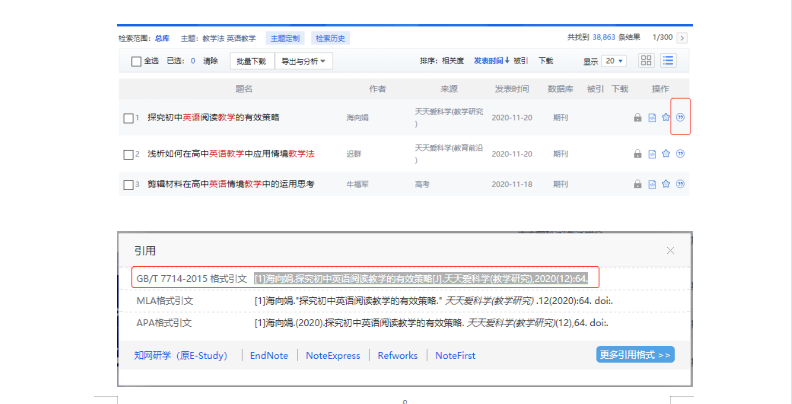This screenshot has width=792, height=404.
Task: Export citation to EndNote
Action: click(269, 356)
